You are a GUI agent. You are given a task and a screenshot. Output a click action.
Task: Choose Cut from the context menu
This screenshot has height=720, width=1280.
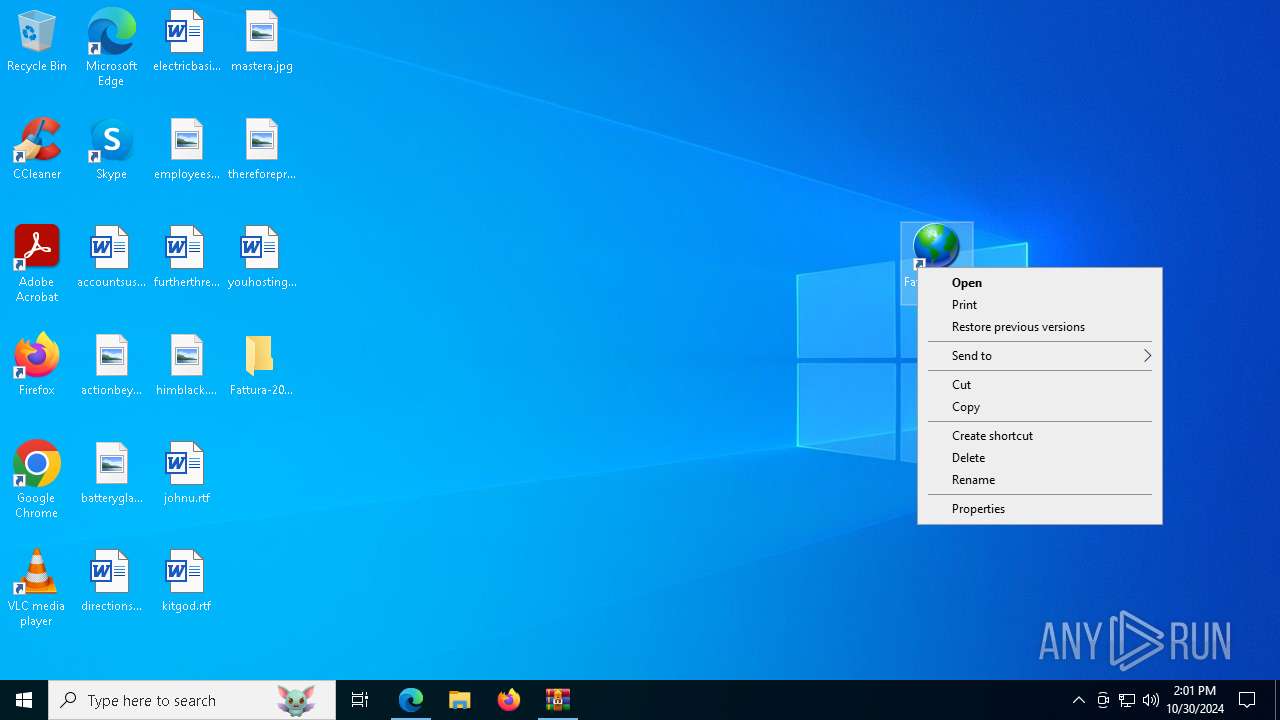tap(1040, 385)
